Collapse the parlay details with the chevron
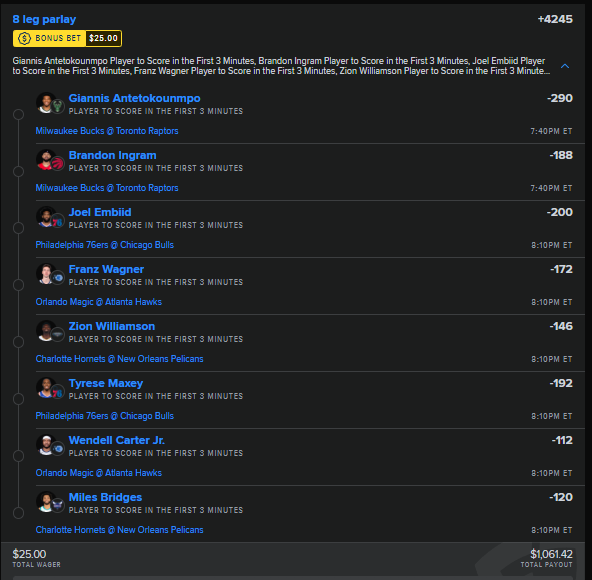The width and height of the screenshot is (592, 580). tap(565, 66)
